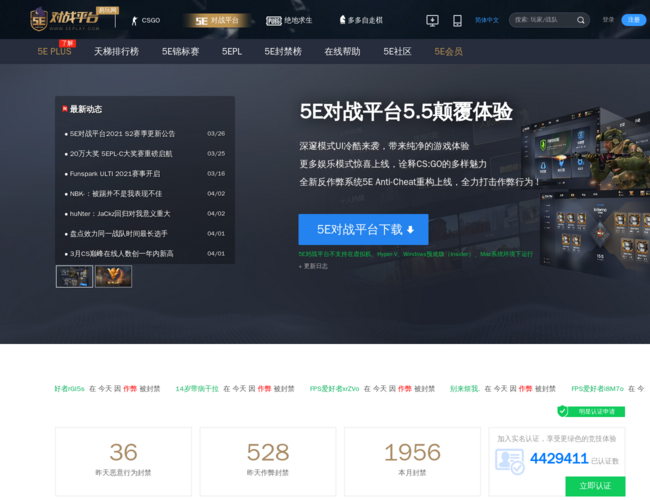Click the 登录 login link
650x500 pixels.
[x=608, y=19]
